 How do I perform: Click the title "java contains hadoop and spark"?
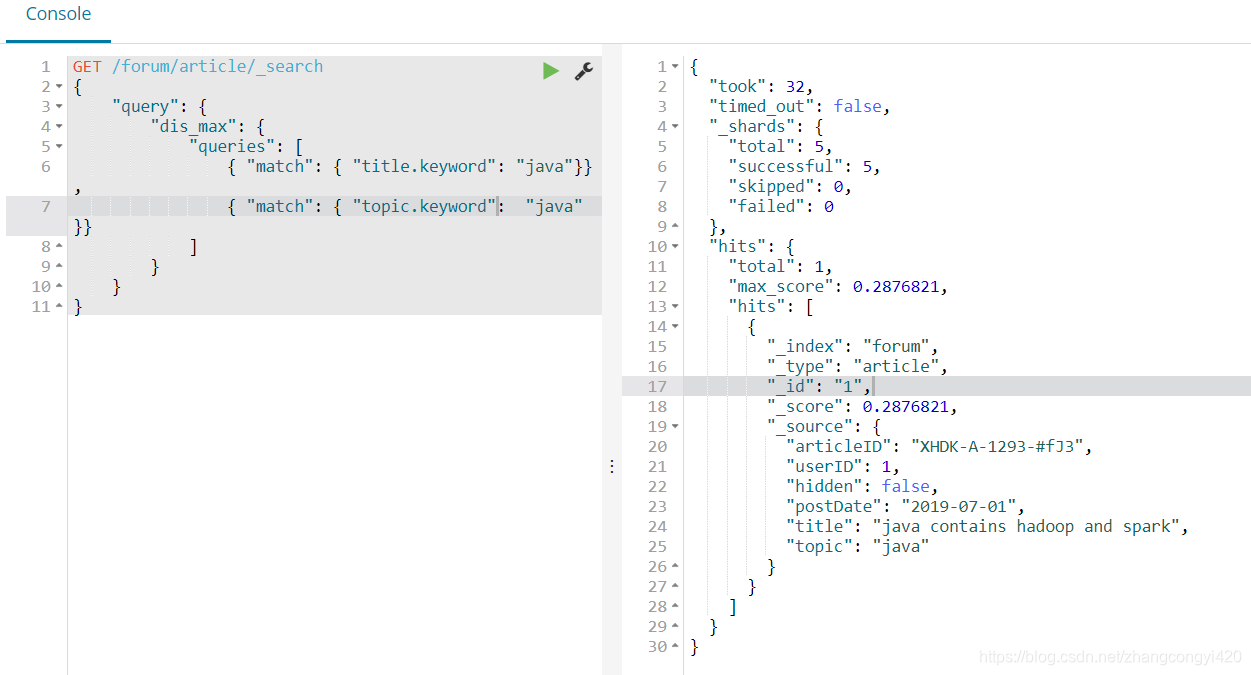click(1026, 526)
